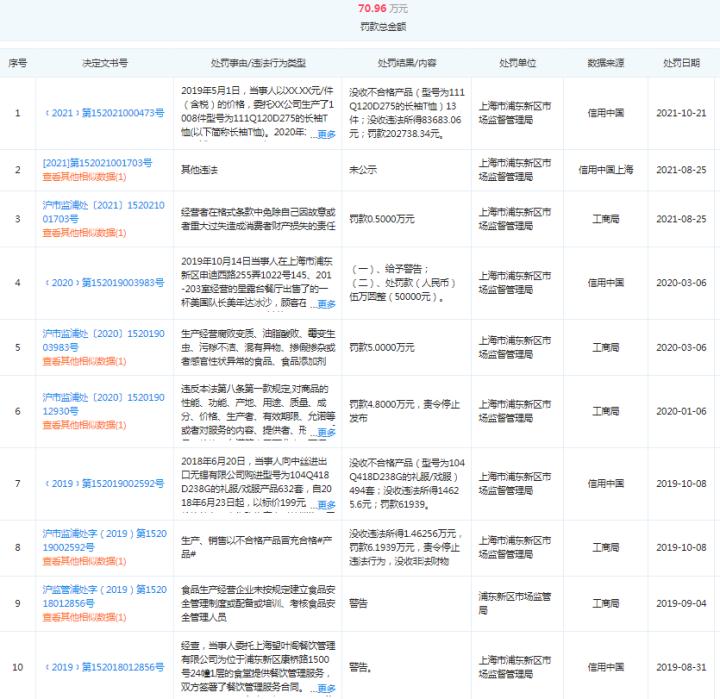Open link 沪市监浦处字(2019)第152019002592号
The width and height of the screenshot is (720, 699).
(105, 541)
